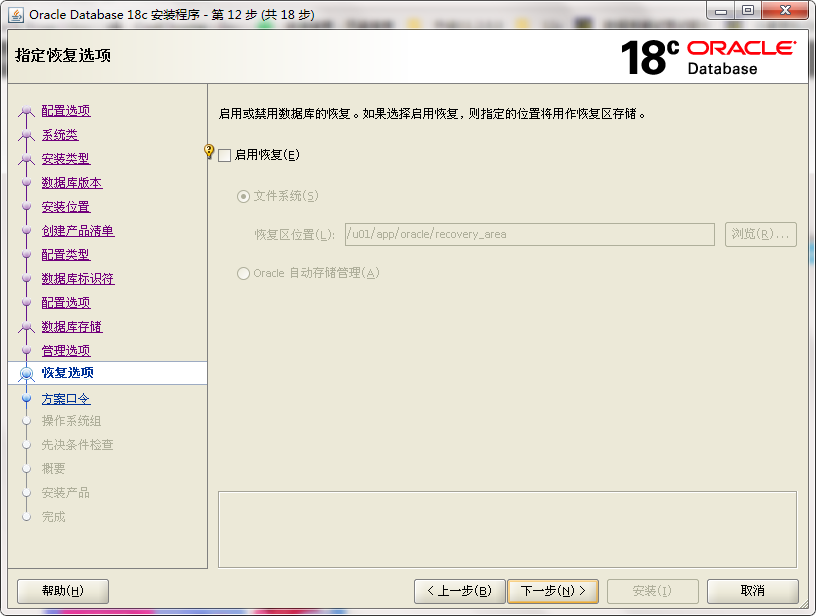Close the Oracle installer window
The width and height of the screenshot is (816, 616).
tap(786, 10)
